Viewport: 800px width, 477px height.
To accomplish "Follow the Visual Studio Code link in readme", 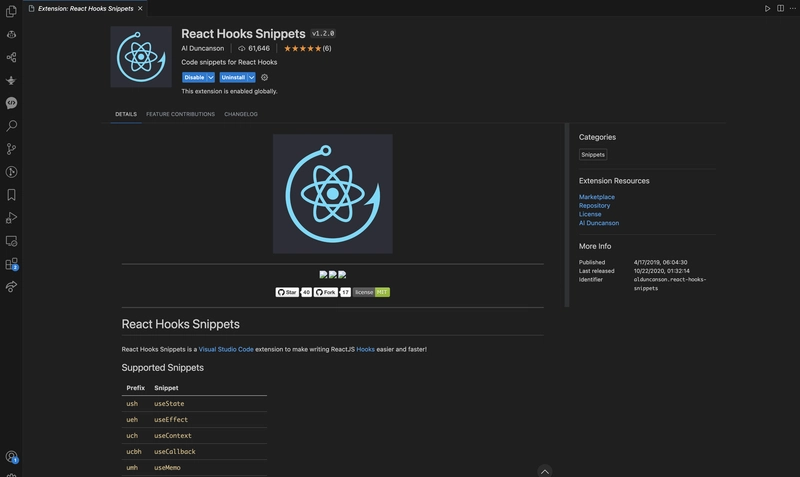I will click(x=226, y=349).
